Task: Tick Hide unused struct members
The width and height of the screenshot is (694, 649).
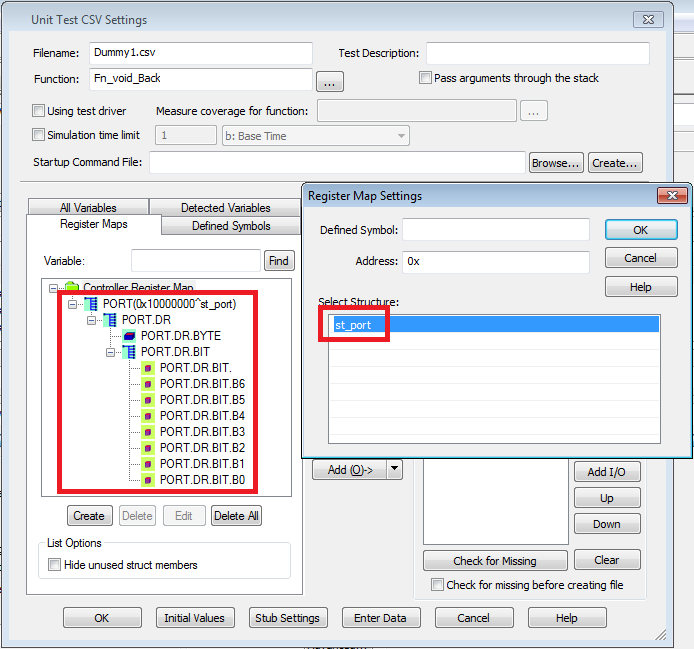Action: pos(54,564)
